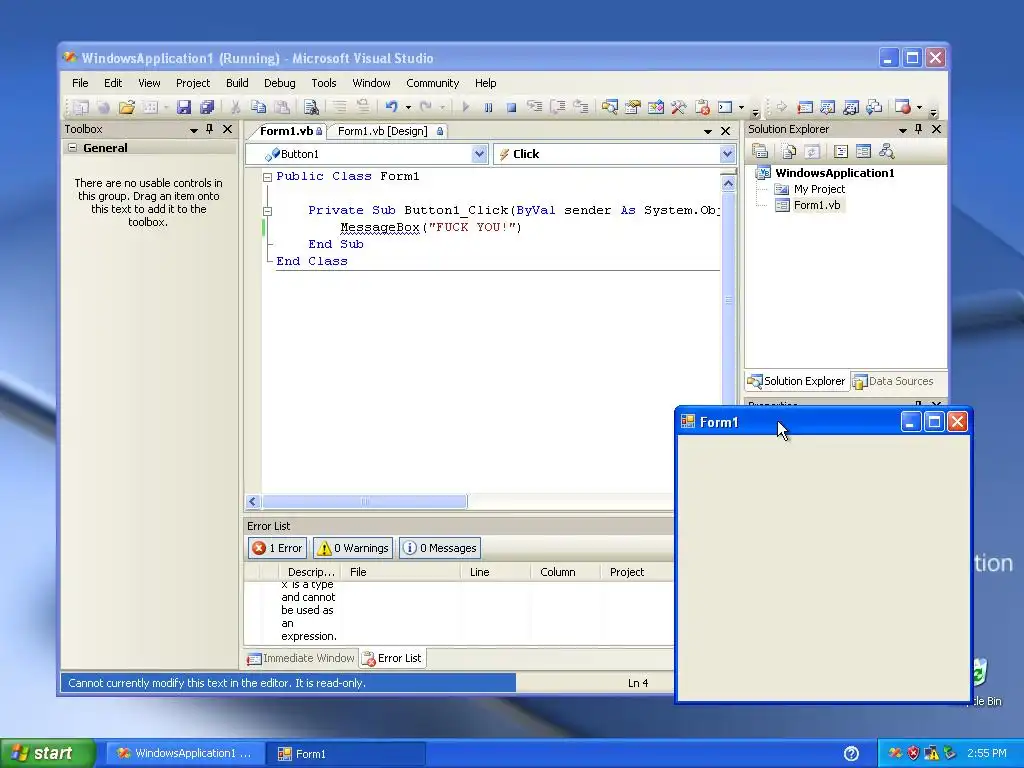Open the active files dropdown beside document tabs
The image size is (1024, 768).
pos(707,132)
